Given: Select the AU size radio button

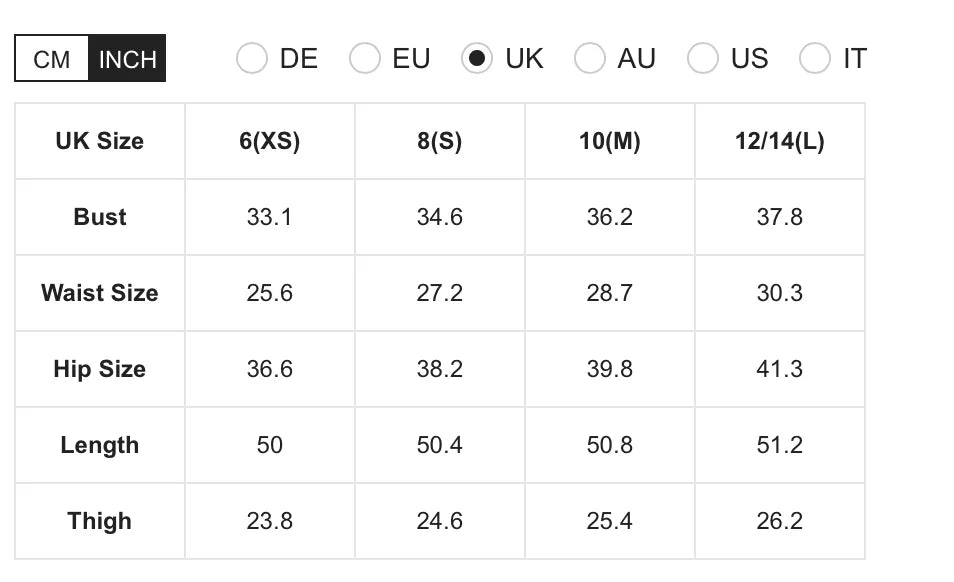Looking at the screenshot, I should pyautogui.click(x=590, y=59).
